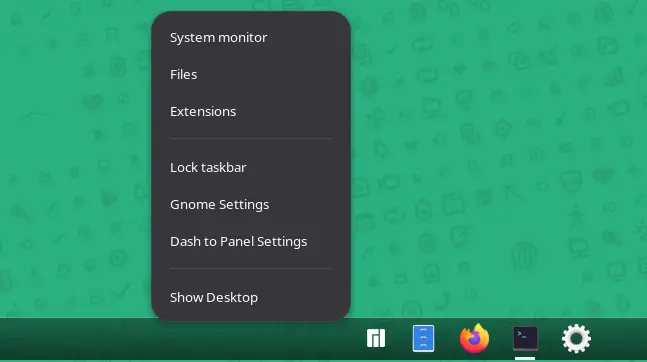This screenshot has width=647, height=362.
Task: Click the Firefox flame logo
Action: click(x=475, y=338)
